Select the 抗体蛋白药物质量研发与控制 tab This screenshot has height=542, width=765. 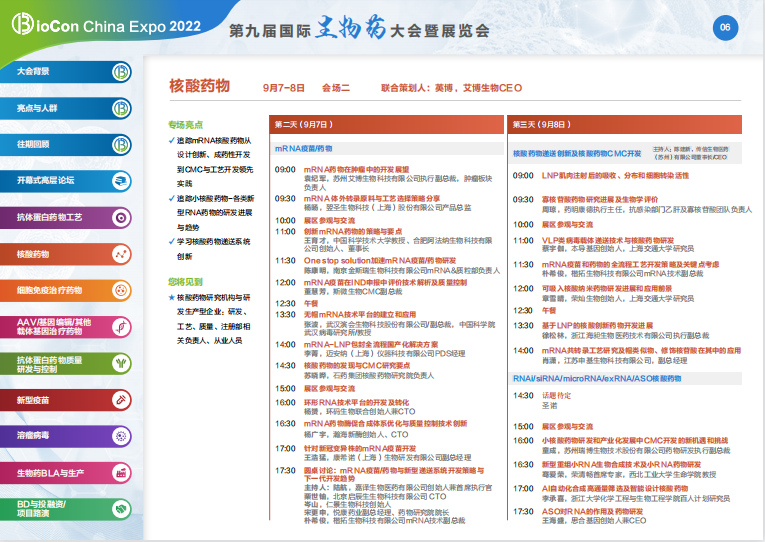(55, 363)
